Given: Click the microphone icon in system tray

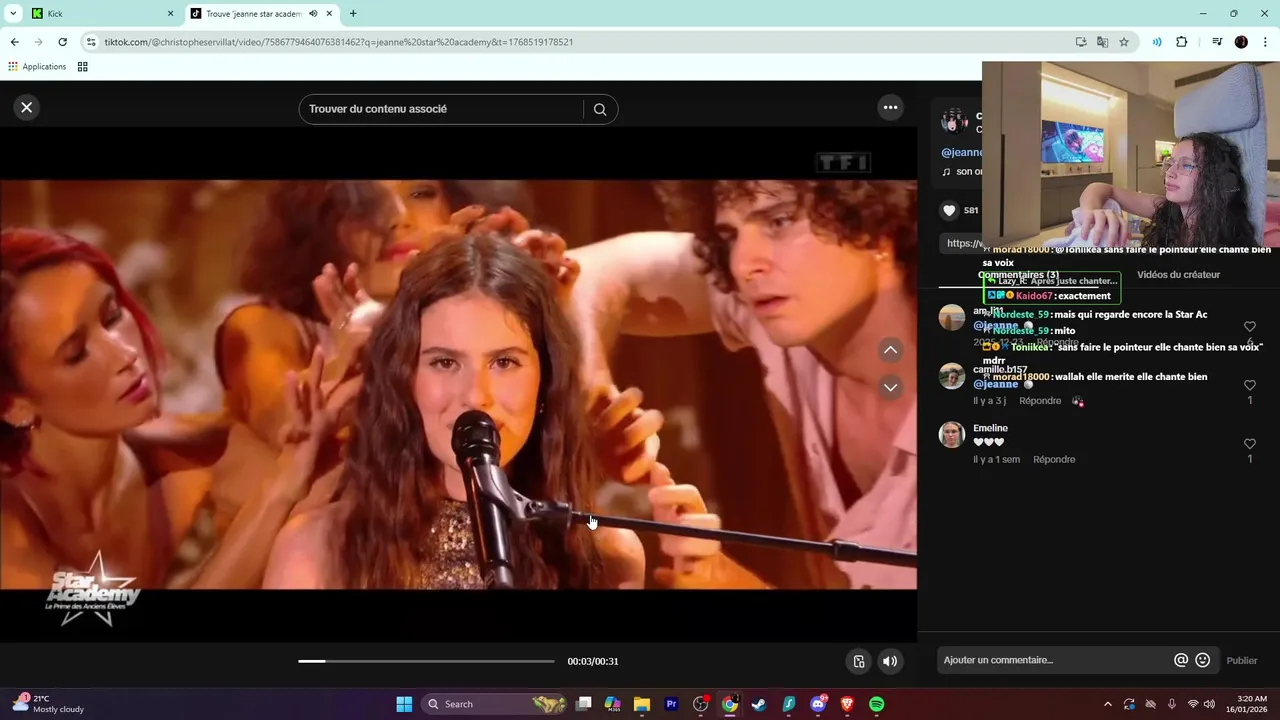Looking at the screenshot, I should (x=1172, y=704).
